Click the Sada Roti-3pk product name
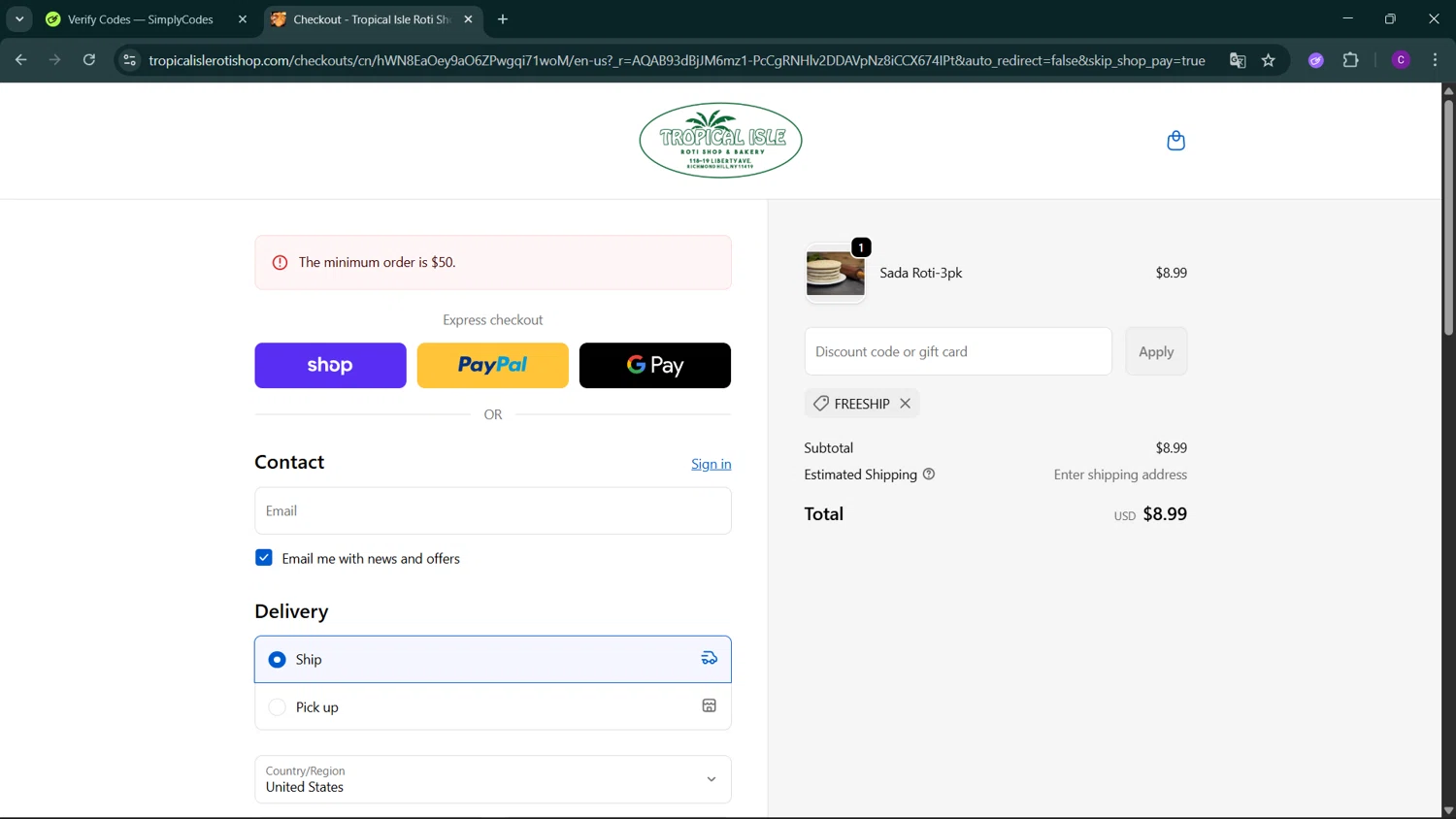The height and width of the screenshot is (819, 1456). click(x=921, y=273)
